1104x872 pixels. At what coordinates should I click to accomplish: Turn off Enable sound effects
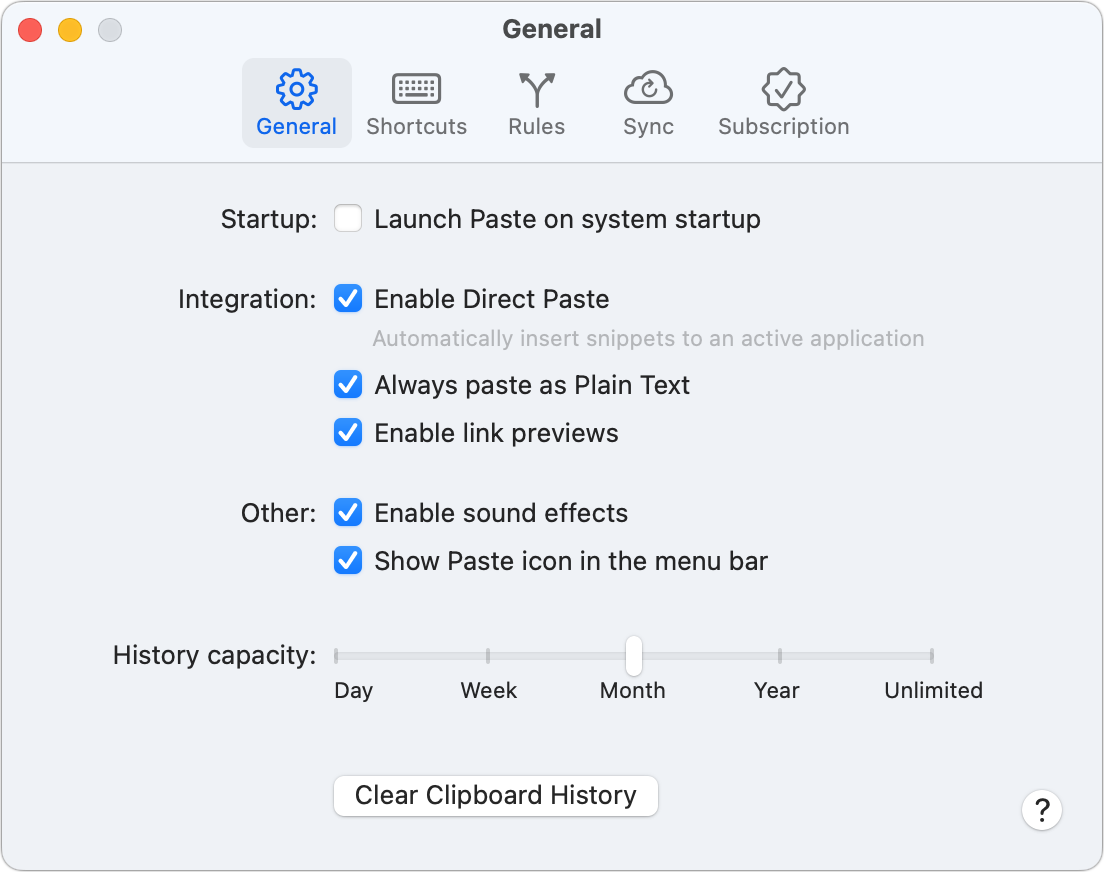(348, 513)
